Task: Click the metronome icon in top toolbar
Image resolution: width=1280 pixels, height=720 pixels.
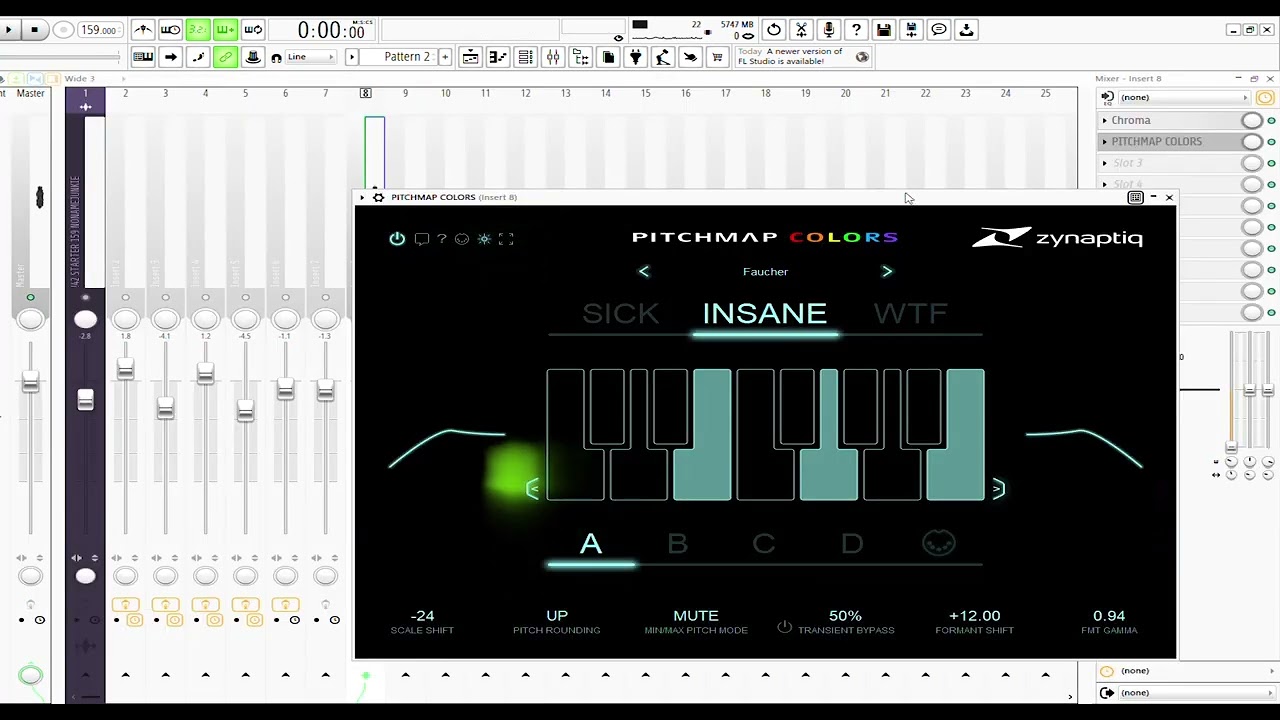Action: pyautogui.click(x=143, y=29)
